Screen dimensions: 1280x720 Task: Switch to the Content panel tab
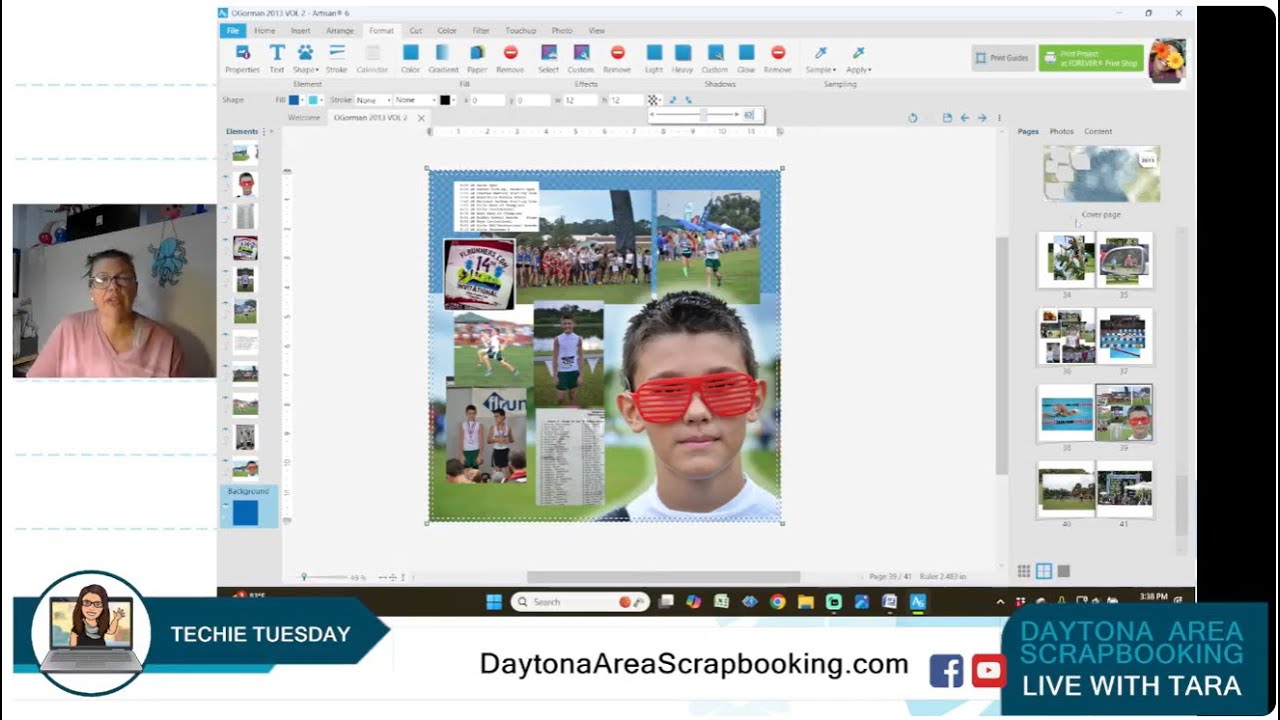pos(1098,131)
